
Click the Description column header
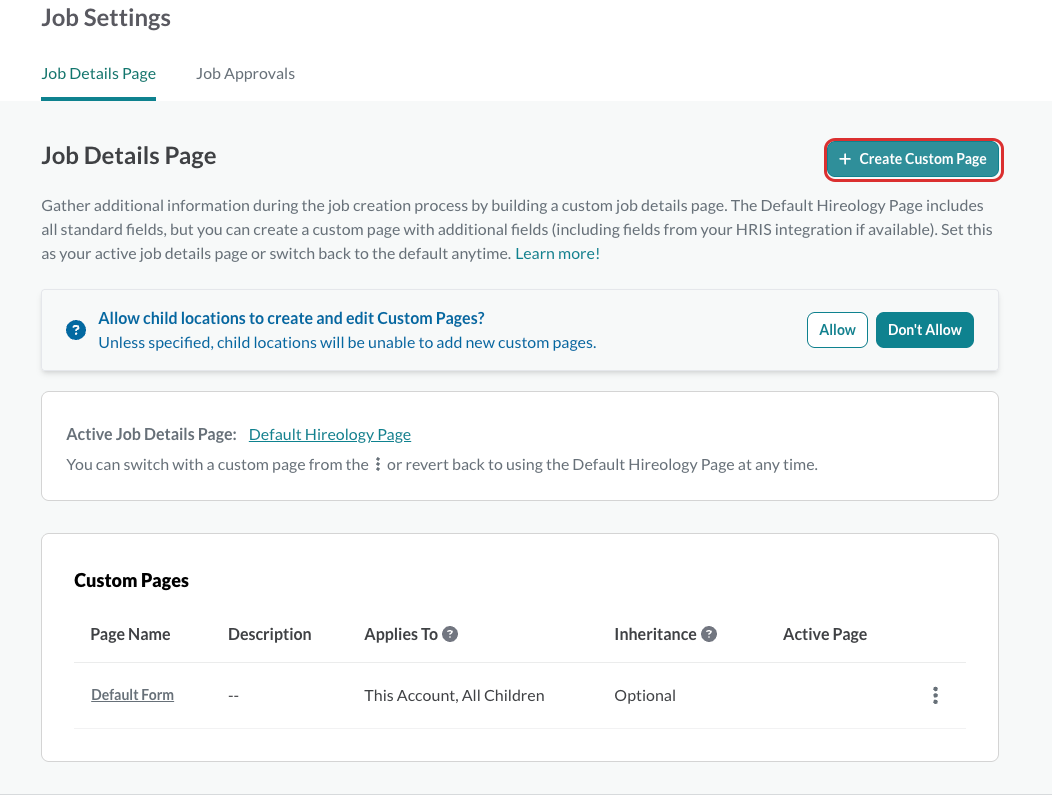tap(270, 634)
